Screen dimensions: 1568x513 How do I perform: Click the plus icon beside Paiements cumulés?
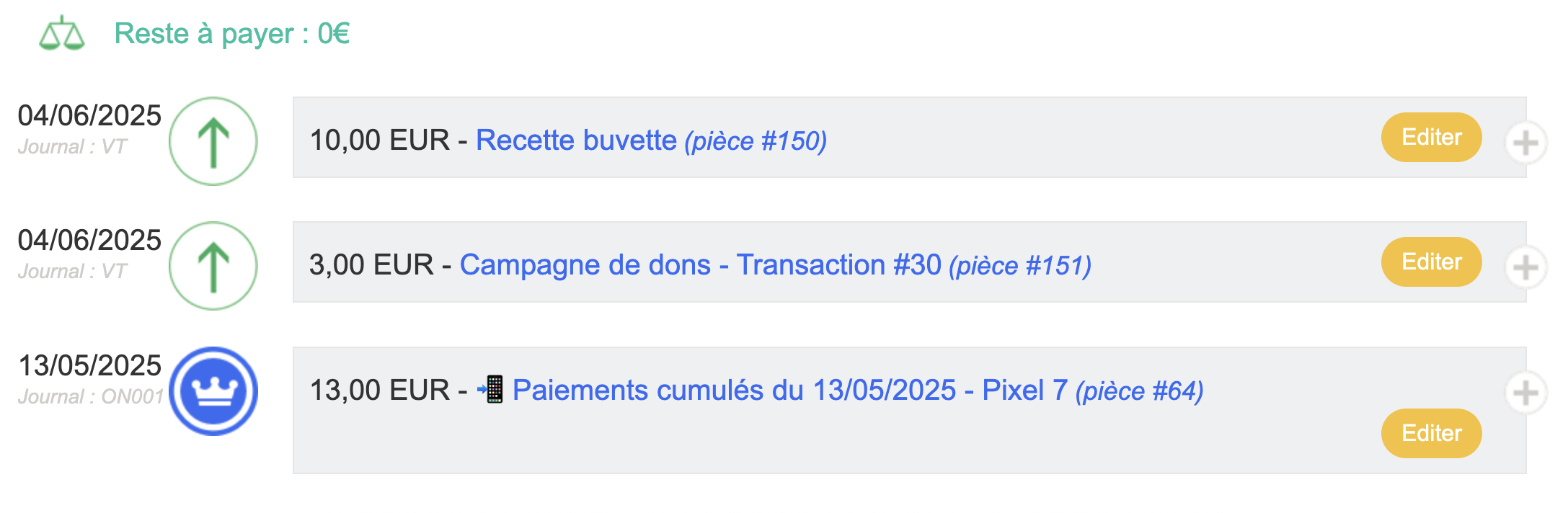click(x=1525, y=393)
